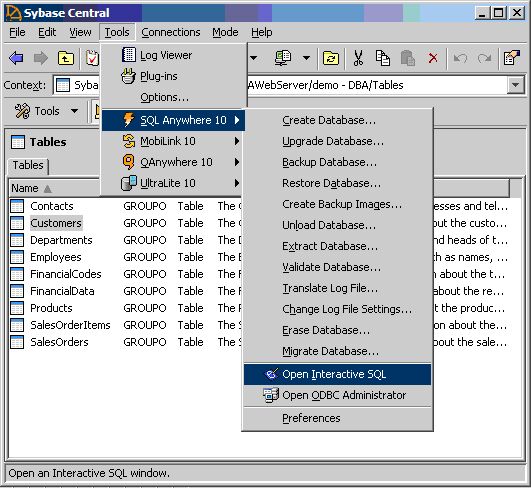
Task: Click the Redo toolbar icon
Action: 484,58
